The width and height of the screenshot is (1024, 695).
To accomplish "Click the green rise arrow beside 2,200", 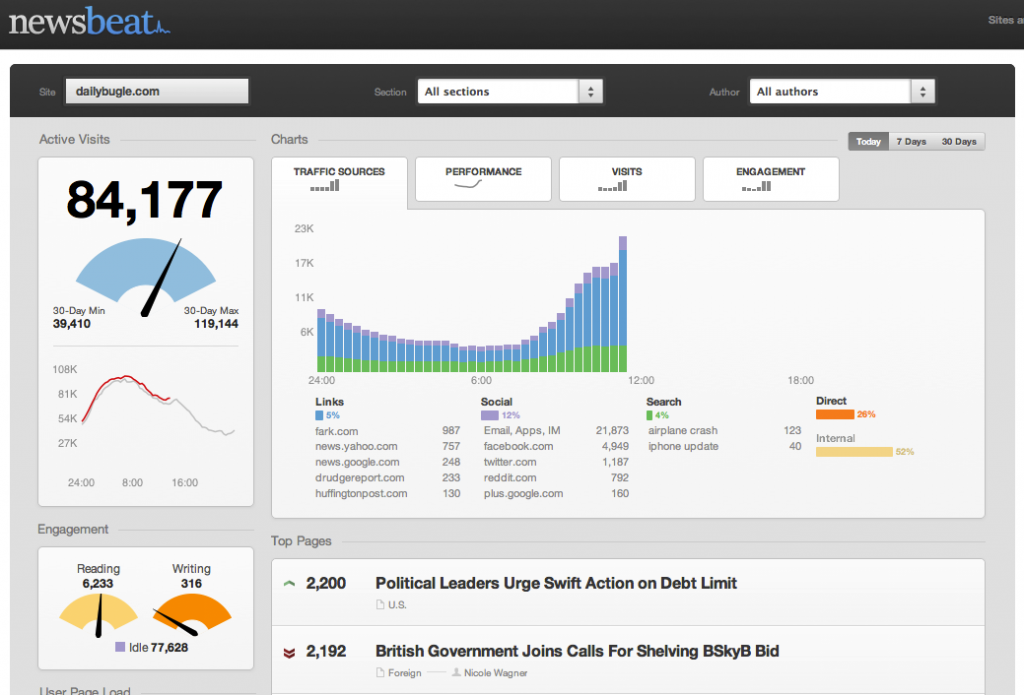I will (291, 581).
